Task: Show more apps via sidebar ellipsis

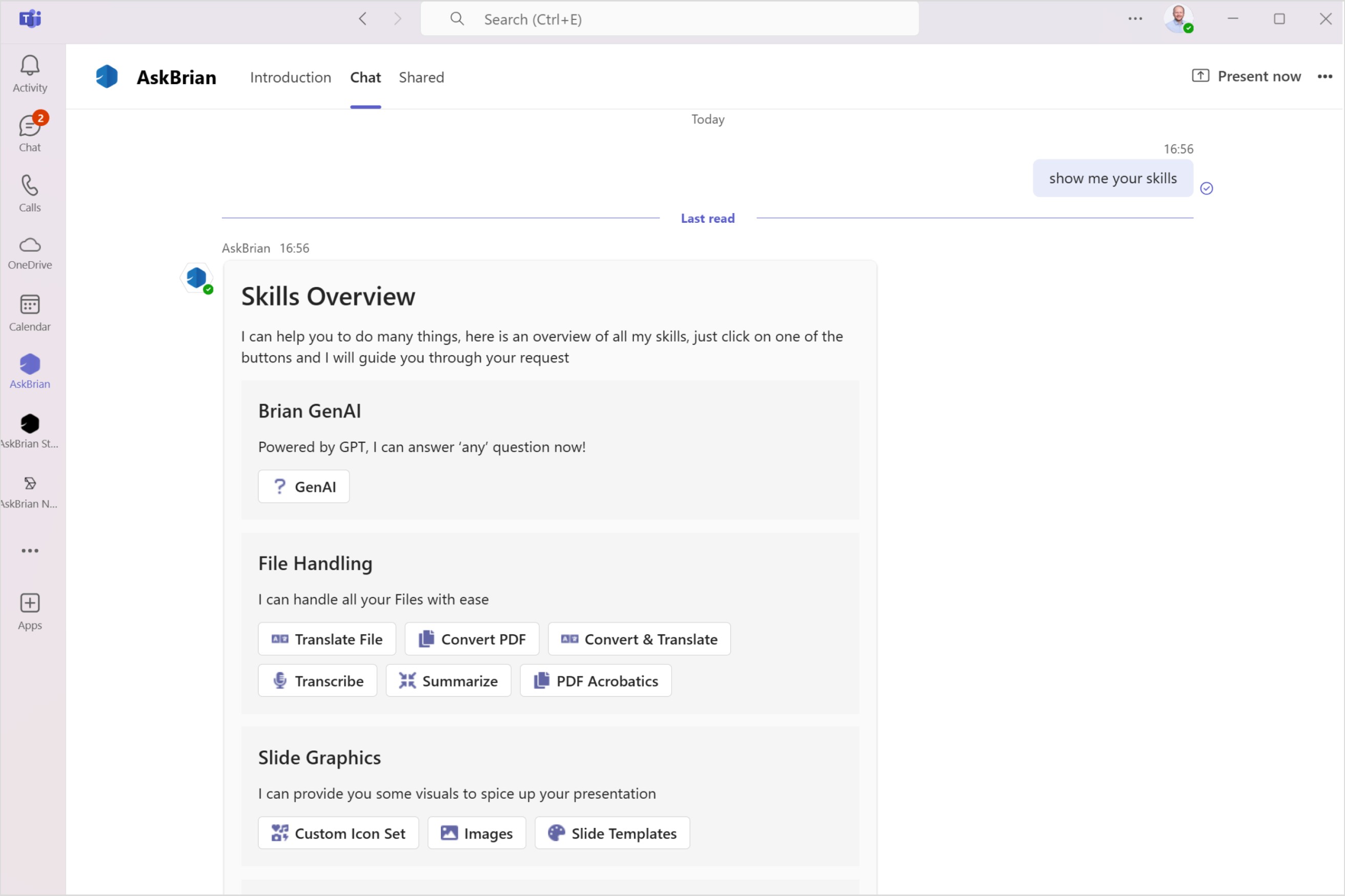Action: coord(30,551)
